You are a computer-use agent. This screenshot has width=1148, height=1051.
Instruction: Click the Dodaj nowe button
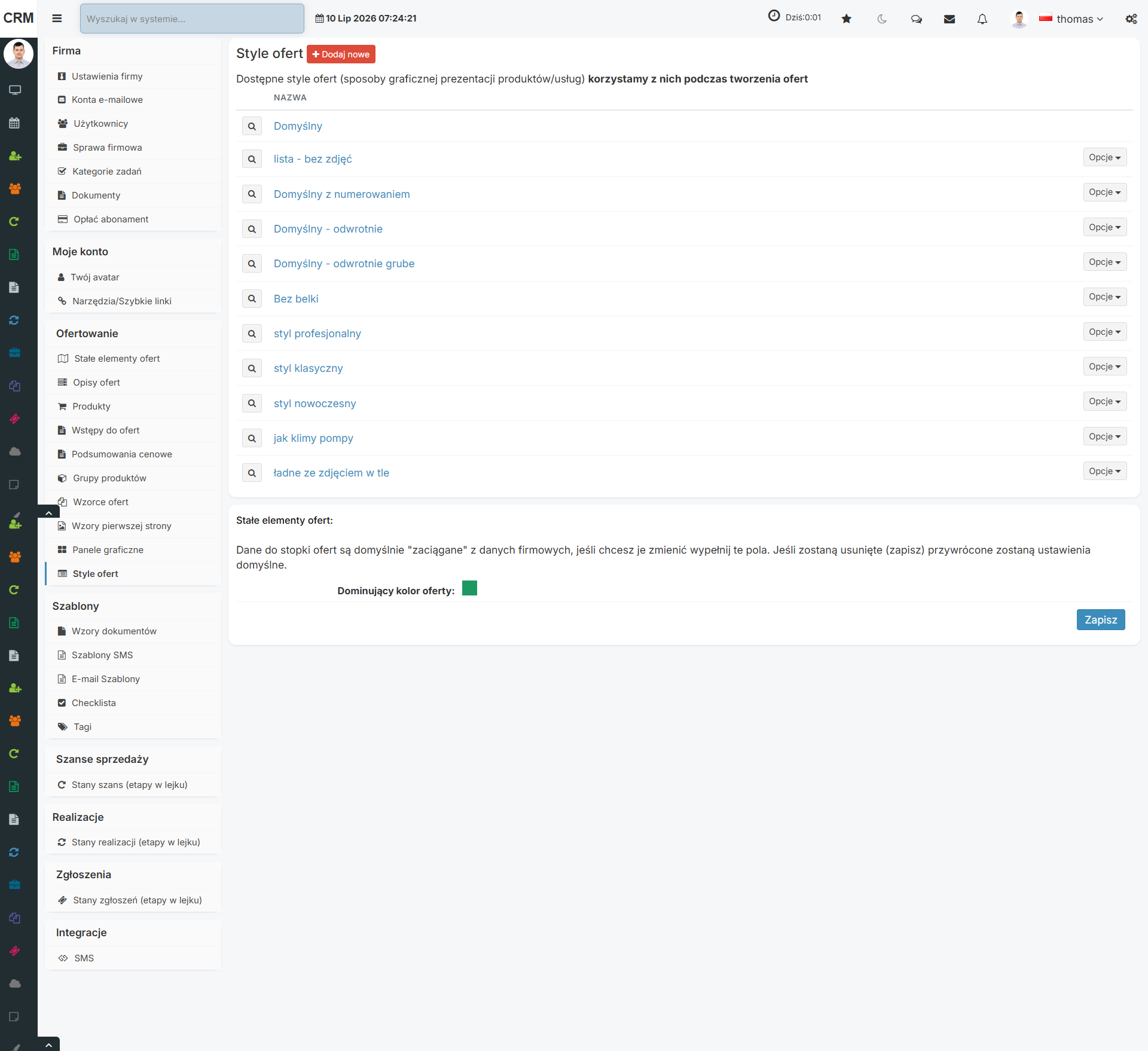(x=341, y=54)
